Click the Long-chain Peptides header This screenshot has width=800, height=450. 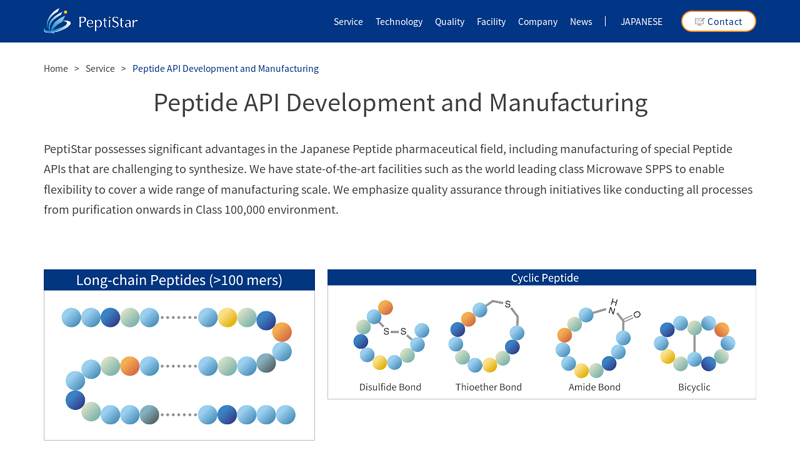[179, 280]
